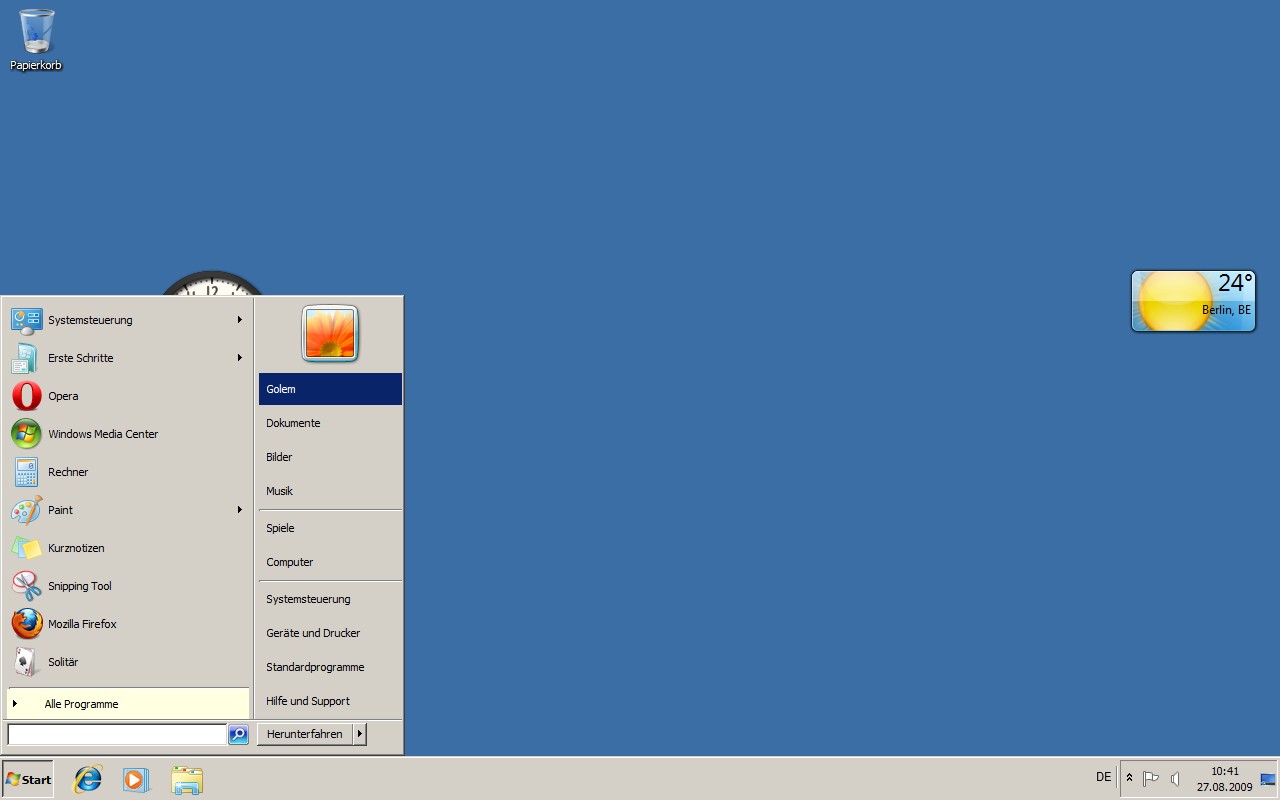Start a Solitär game

[x=63, y=662]
